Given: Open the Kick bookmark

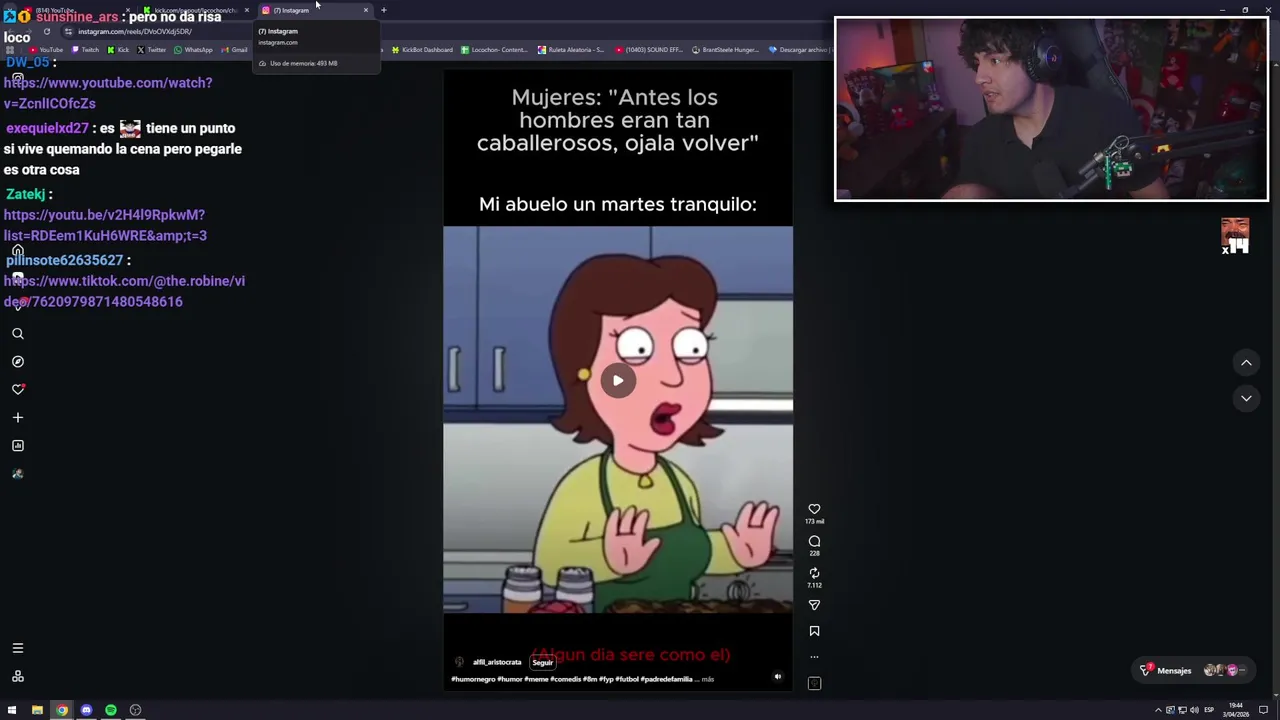Looking at the screenshot, I should coord(119,49).
